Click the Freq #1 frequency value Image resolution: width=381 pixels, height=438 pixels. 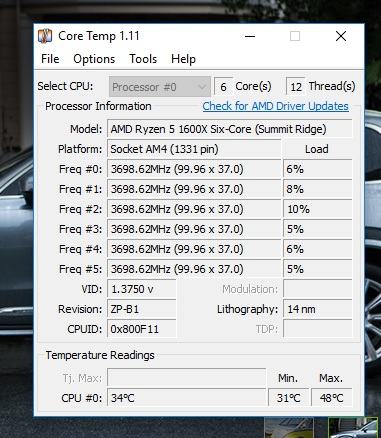(194, 189)
